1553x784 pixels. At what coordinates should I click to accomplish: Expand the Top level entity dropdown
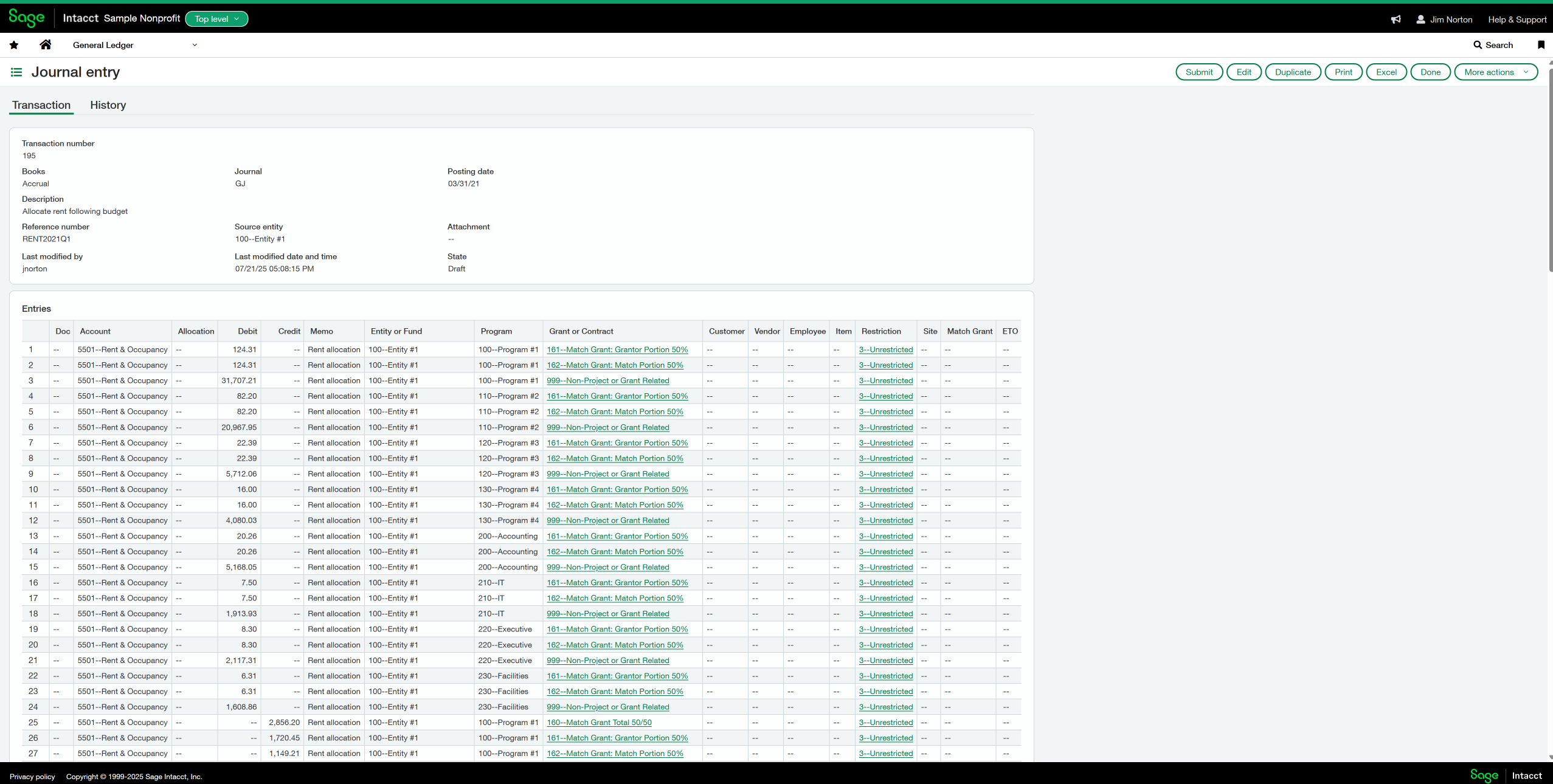coord(216,19)
